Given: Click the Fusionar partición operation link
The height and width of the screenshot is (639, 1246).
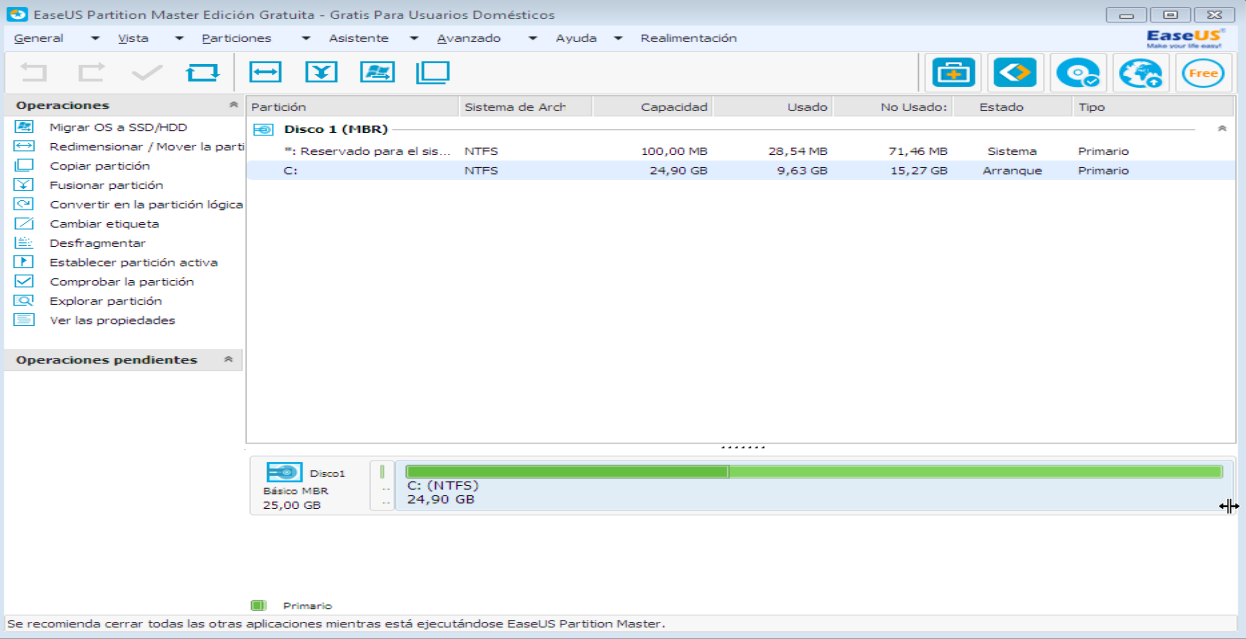Looking at the screenshot, I should click(x=106, y=185).
